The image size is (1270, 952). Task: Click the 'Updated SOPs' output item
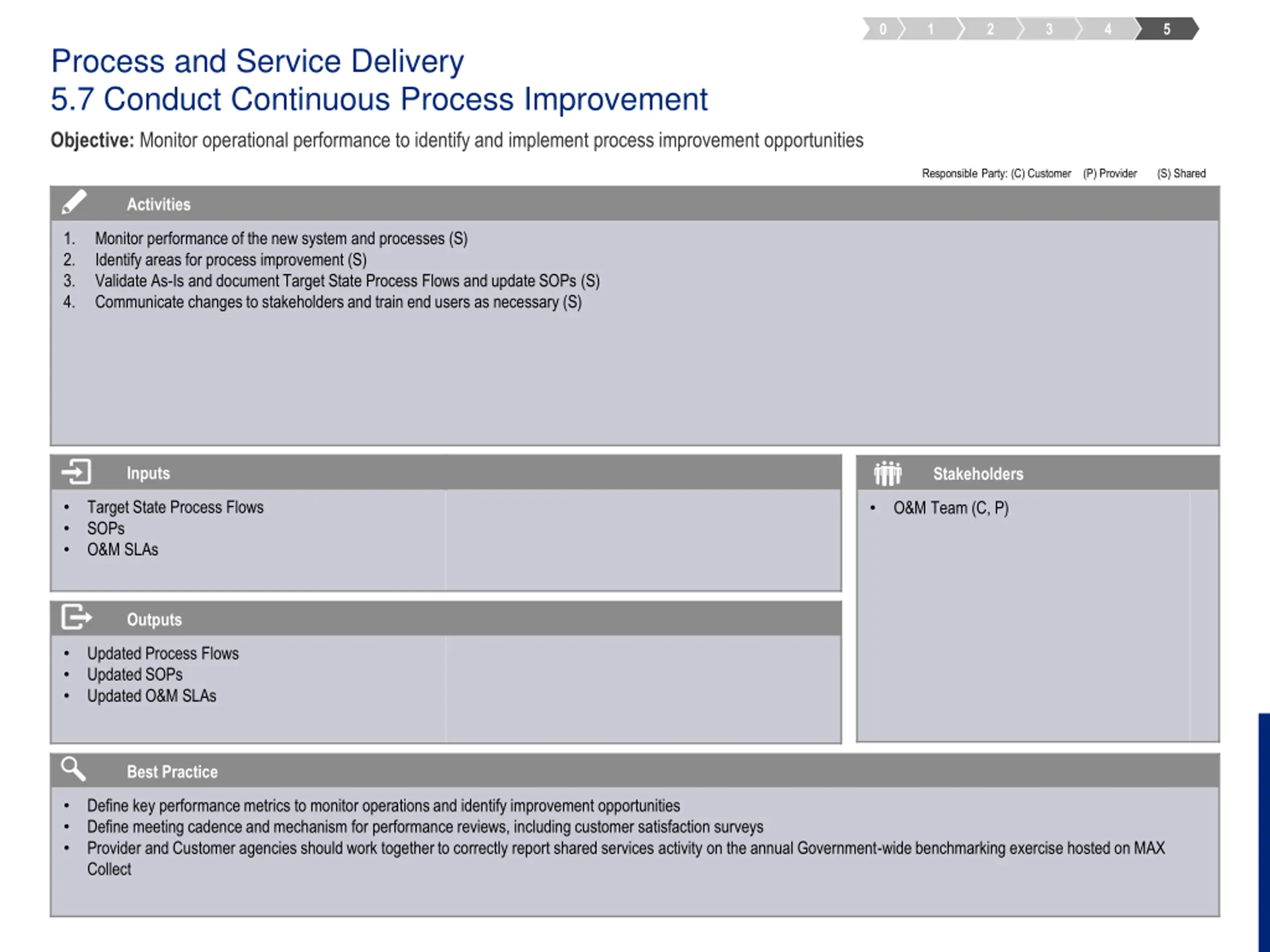135,674
